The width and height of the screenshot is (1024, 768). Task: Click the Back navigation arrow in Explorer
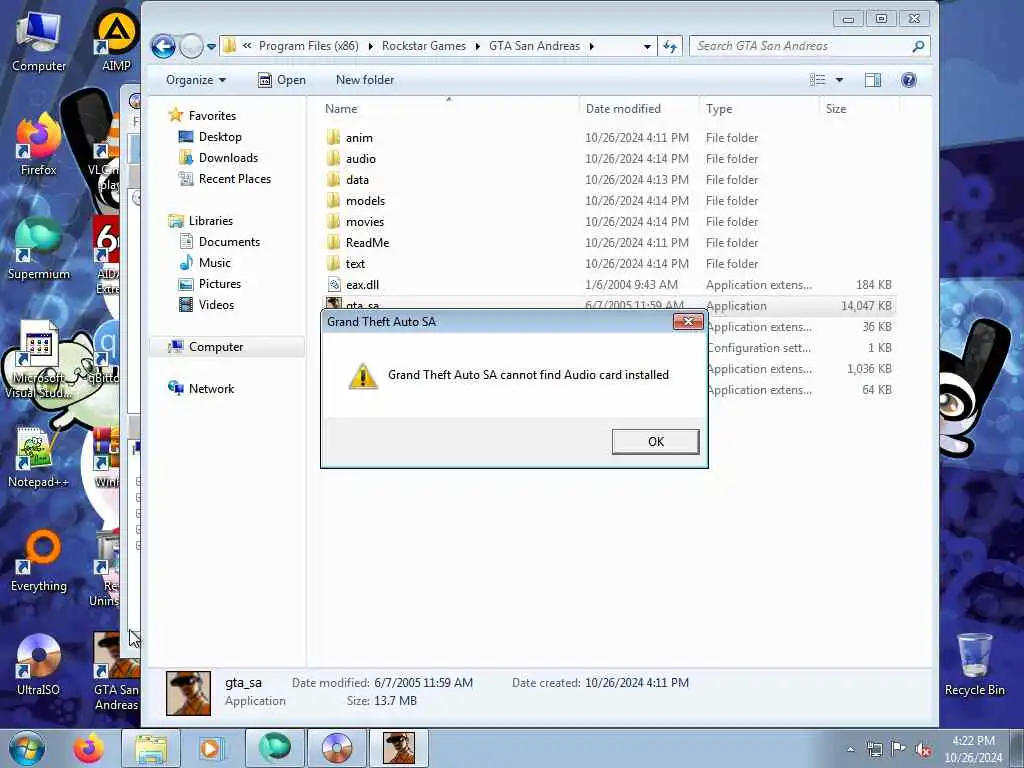(x=163, y=46)
